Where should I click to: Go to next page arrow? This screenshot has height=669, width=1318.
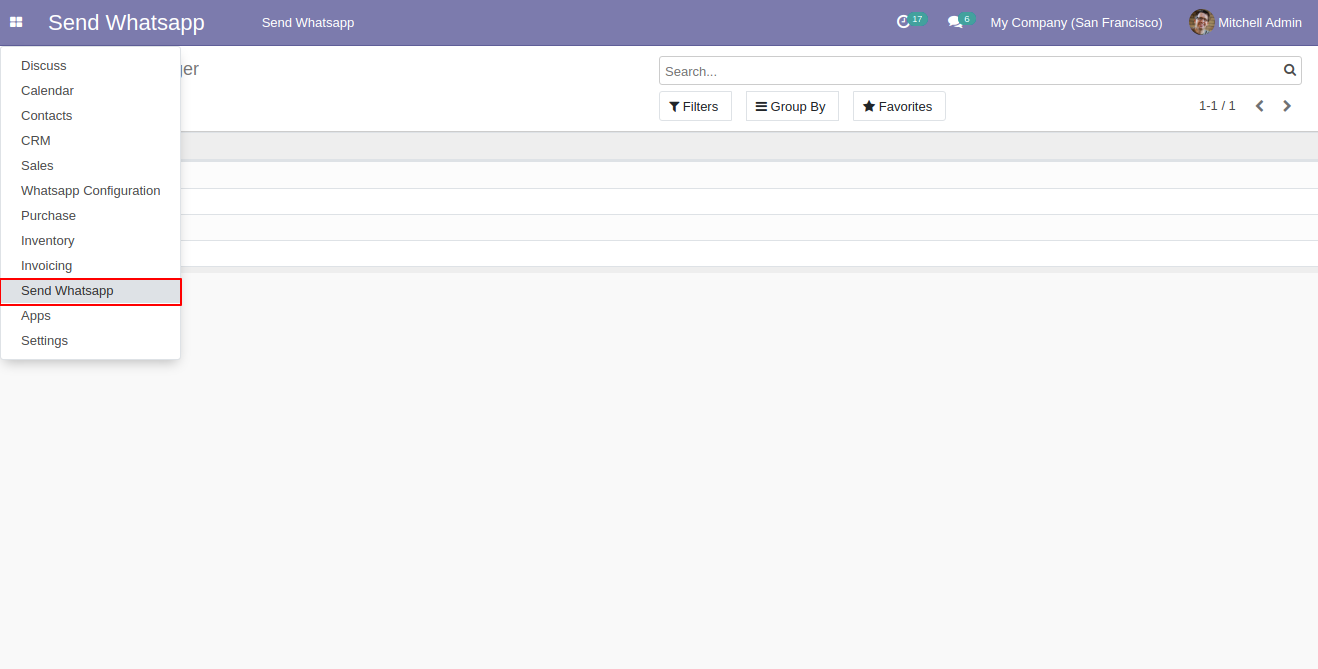[x=1287, y=106]
